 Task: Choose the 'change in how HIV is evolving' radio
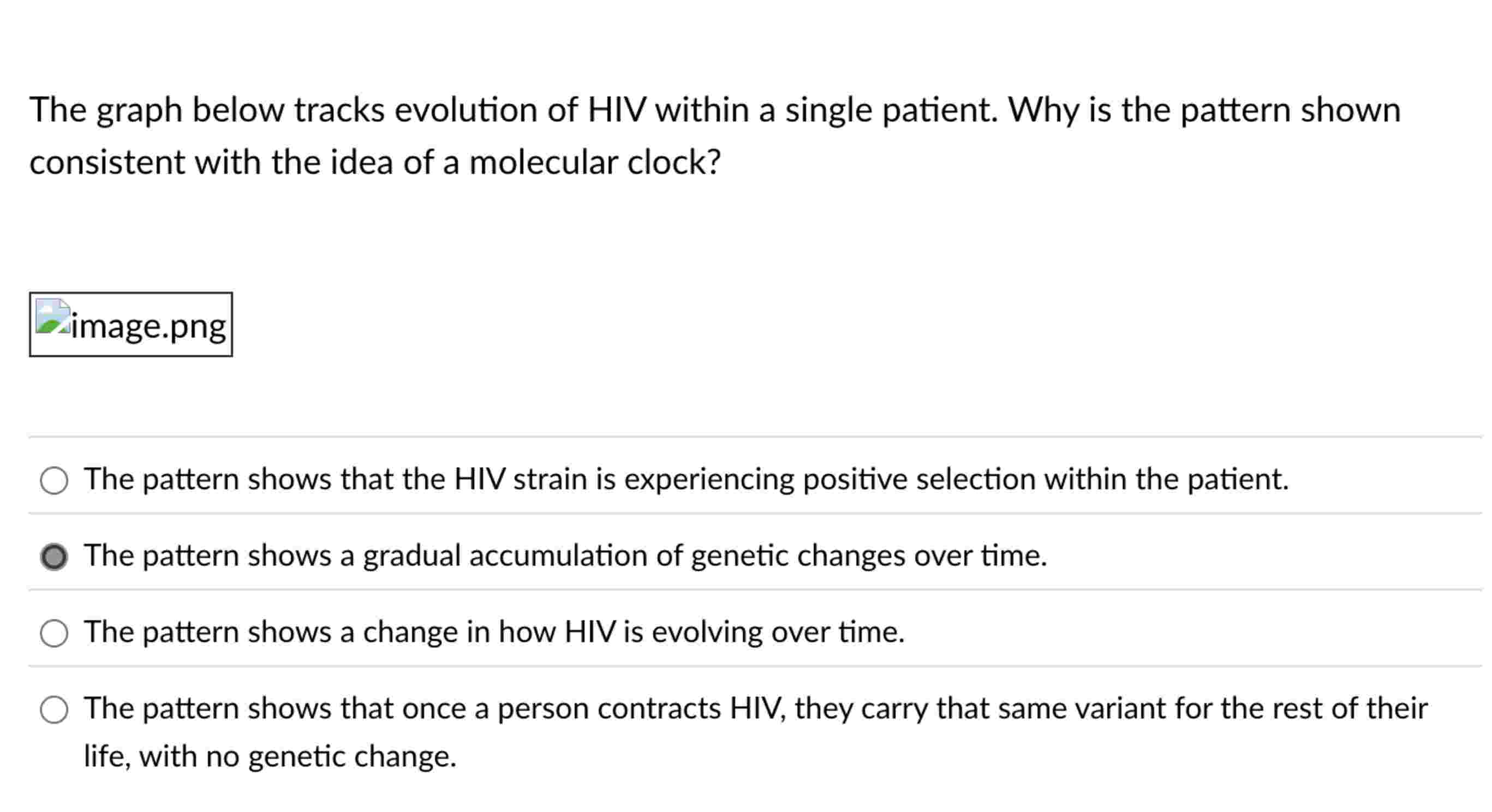click(54, 633)
